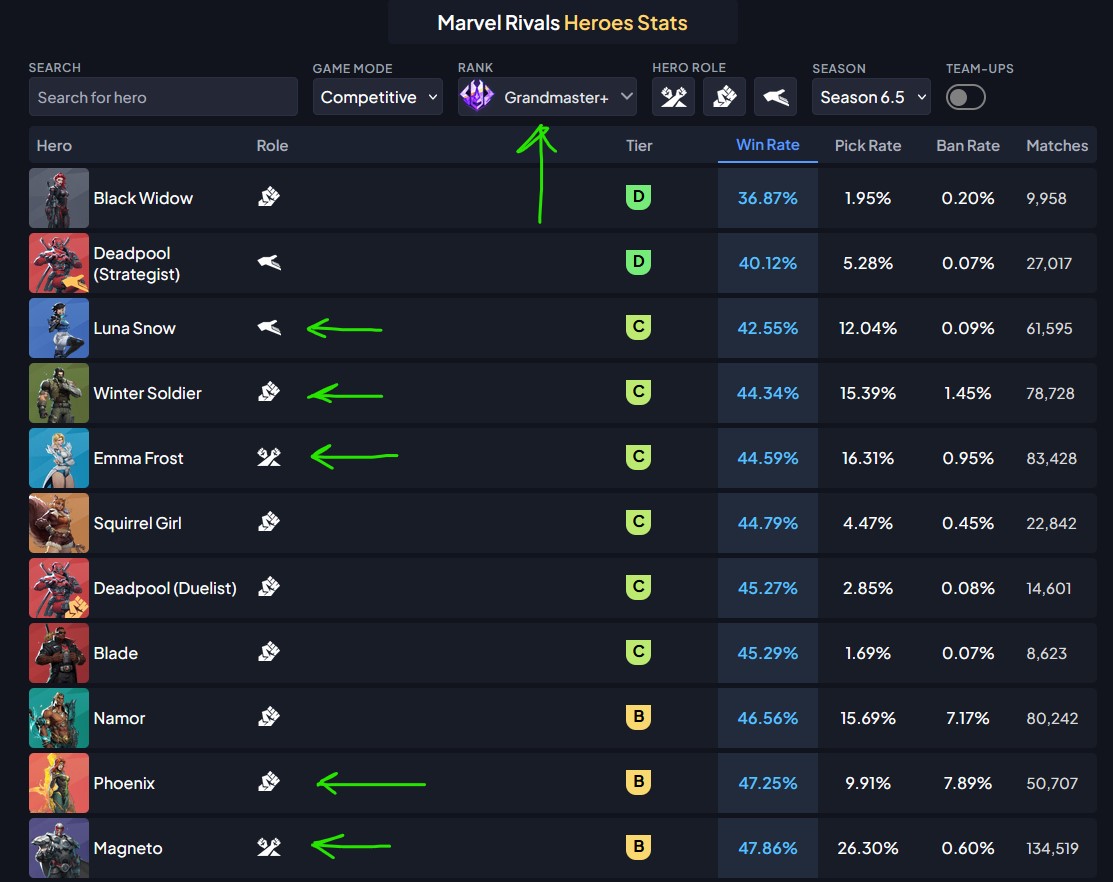The height and width of the screenshot is (882, 1113).
Task: Click Phoenix's Duelist role icon
Action: point(269,782)
